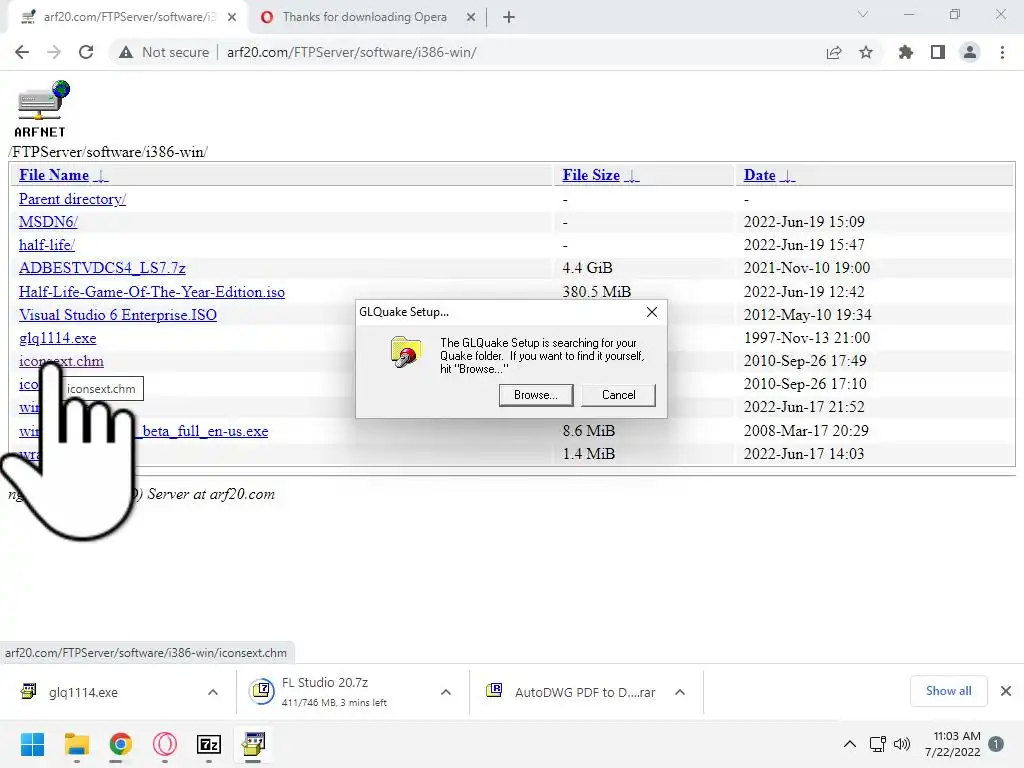Bookmark this page with the star icon

tap(866, 52)
